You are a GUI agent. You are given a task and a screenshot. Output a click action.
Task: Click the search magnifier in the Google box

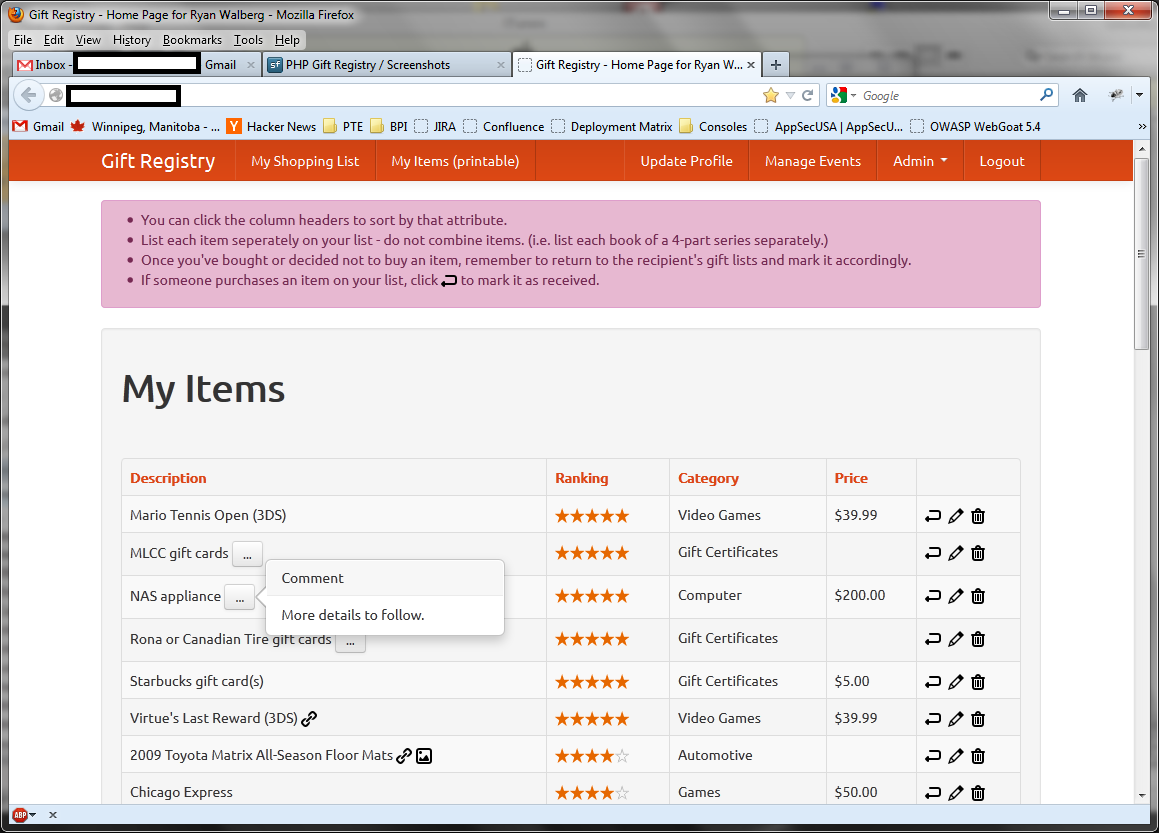[x=1046, y=94]
